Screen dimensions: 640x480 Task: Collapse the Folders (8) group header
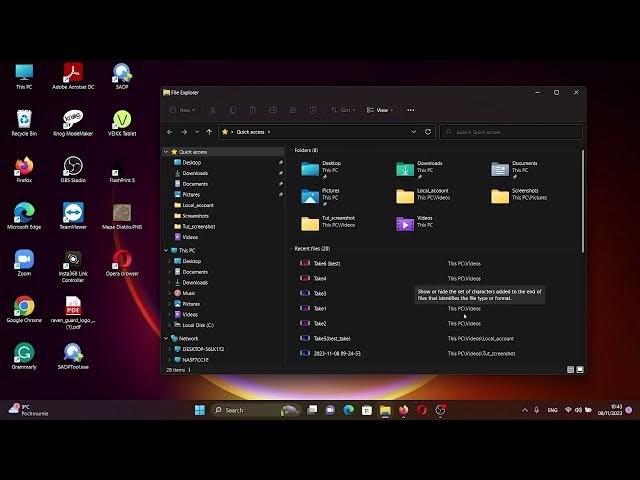click(x=291, y=150)
